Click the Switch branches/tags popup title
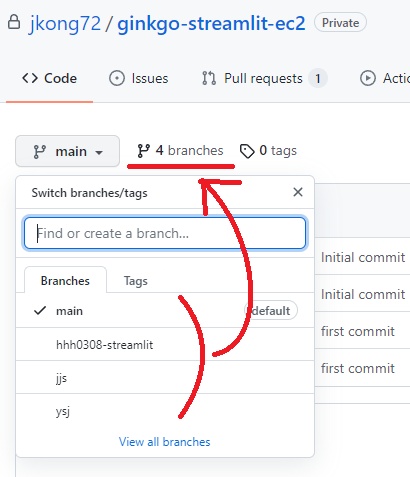The image size is (410, 477). coord(89,193)
